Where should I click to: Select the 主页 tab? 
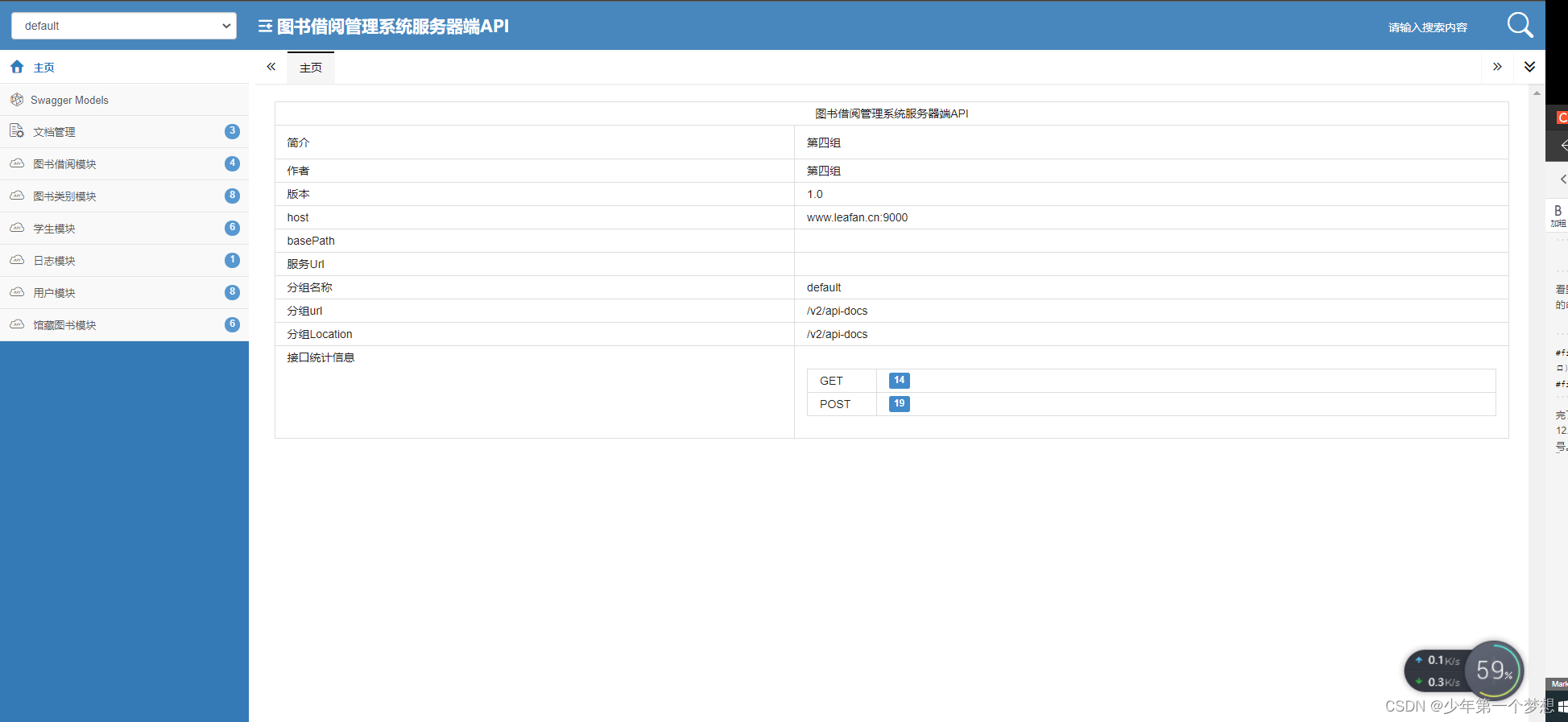(311, 68)
